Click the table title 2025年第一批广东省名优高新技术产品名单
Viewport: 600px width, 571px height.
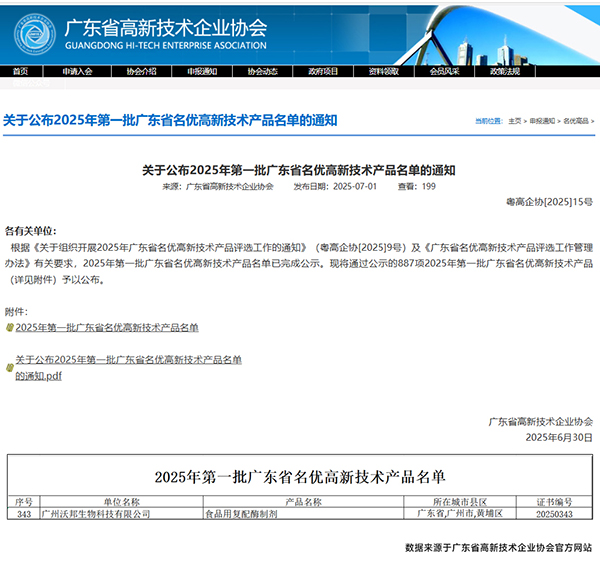pyautogui.click(x=300, y=477)
